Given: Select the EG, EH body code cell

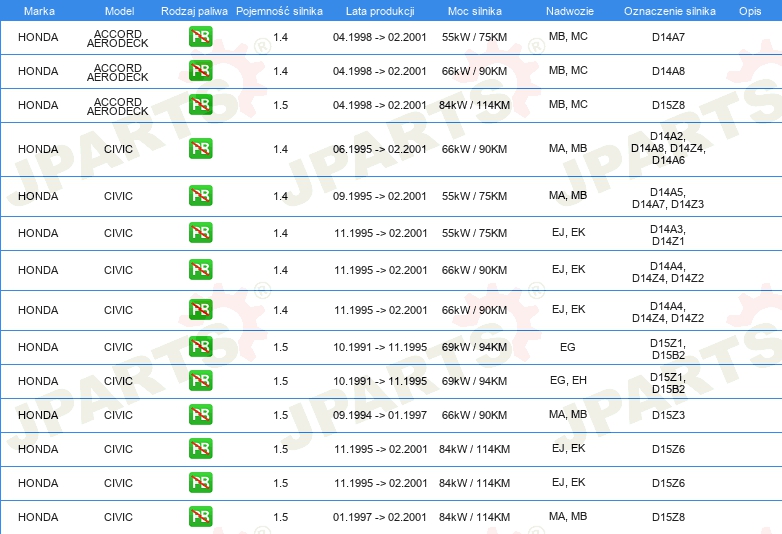Looking at the screenshot, I should (x=568, y=380).
